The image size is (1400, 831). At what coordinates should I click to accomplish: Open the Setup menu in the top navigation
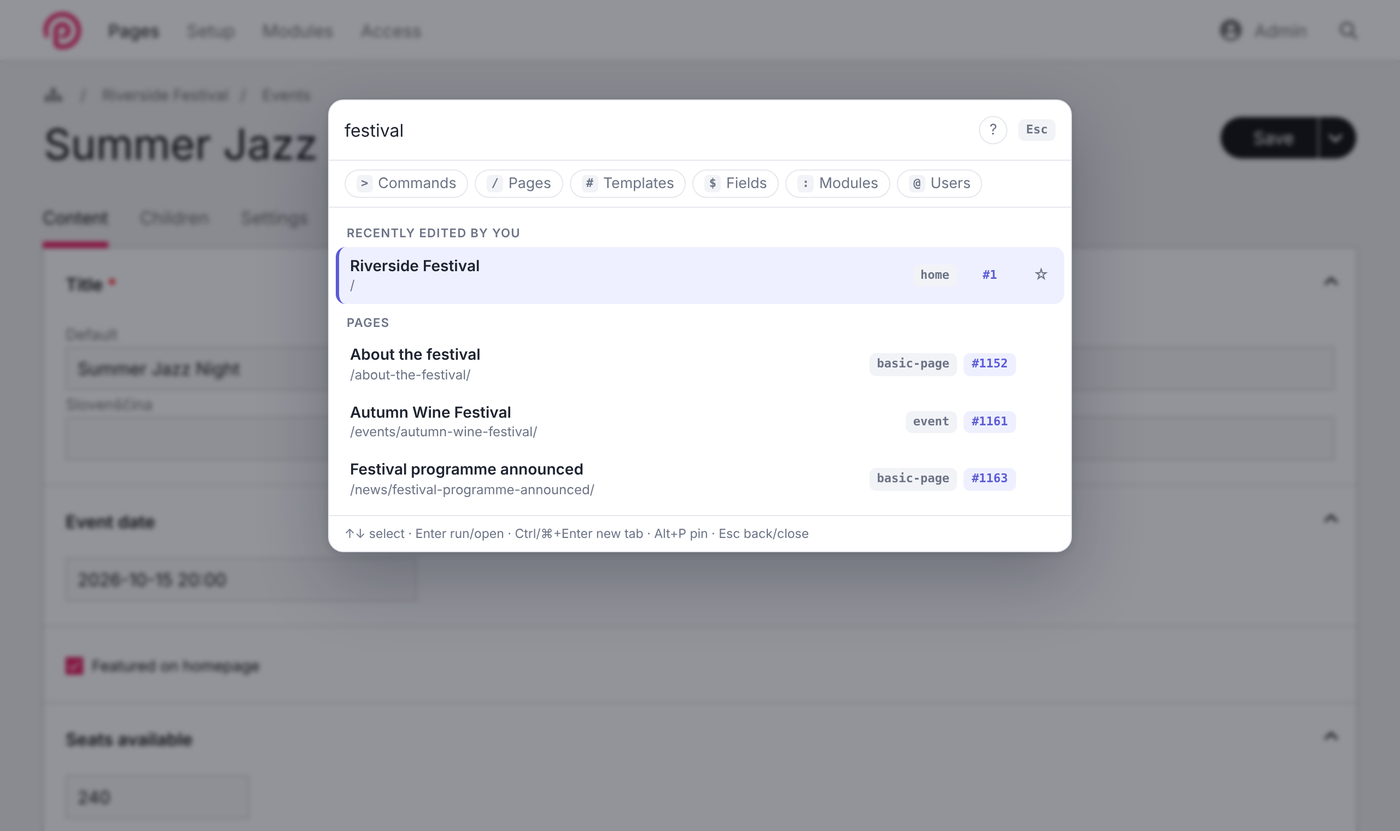click(x=210, y=31)
